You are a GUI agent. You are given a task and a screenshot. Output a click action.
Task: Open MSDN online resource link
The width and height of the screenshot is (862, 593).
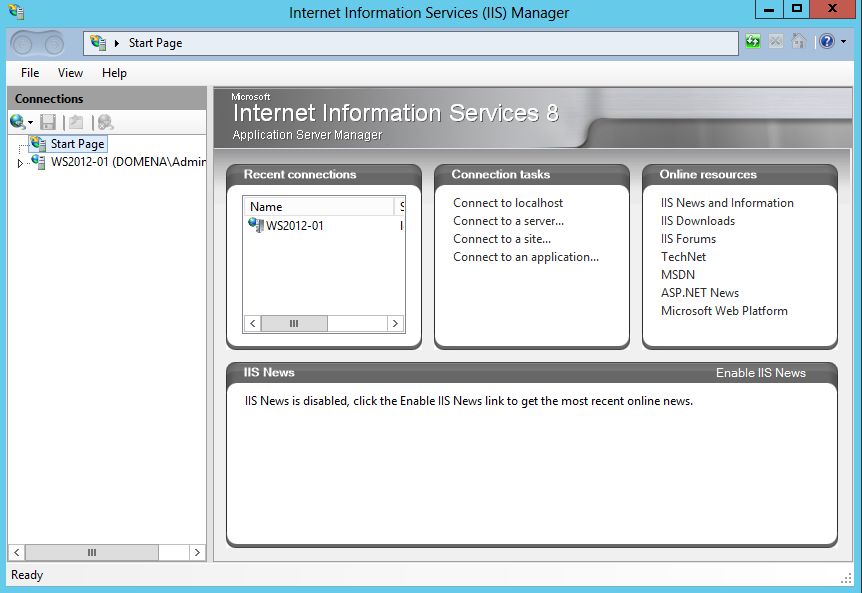pyautogui.click(x=678, y=275)
